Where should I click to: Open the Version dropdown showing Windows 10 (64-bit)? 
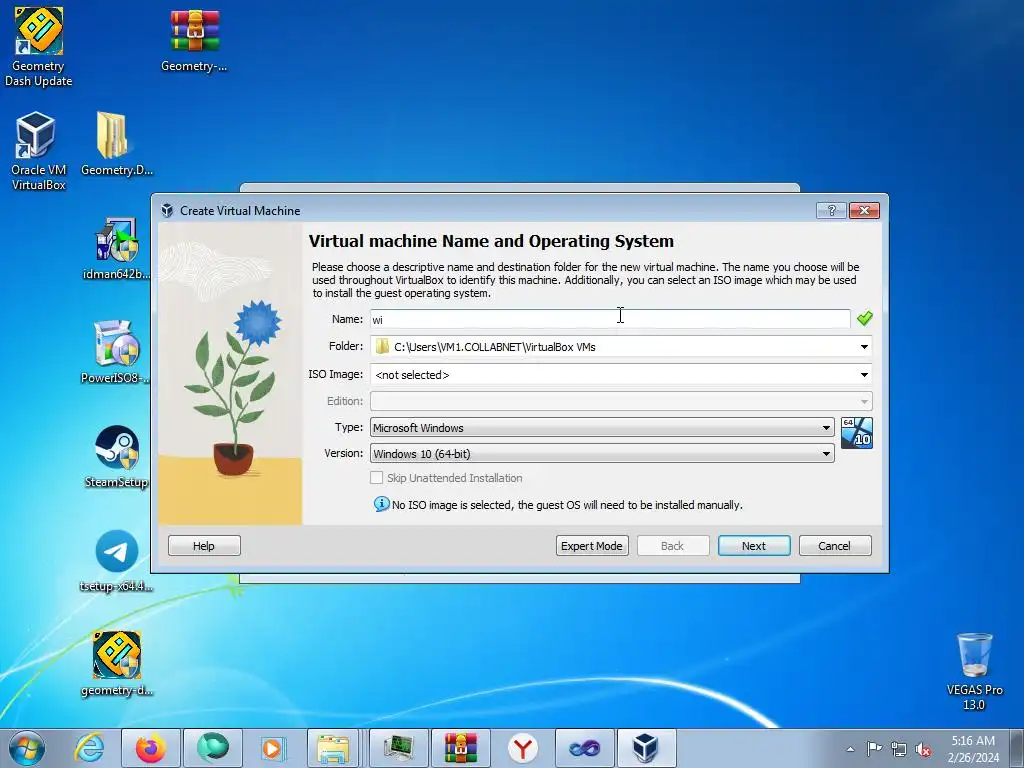[x=602, y=453]
